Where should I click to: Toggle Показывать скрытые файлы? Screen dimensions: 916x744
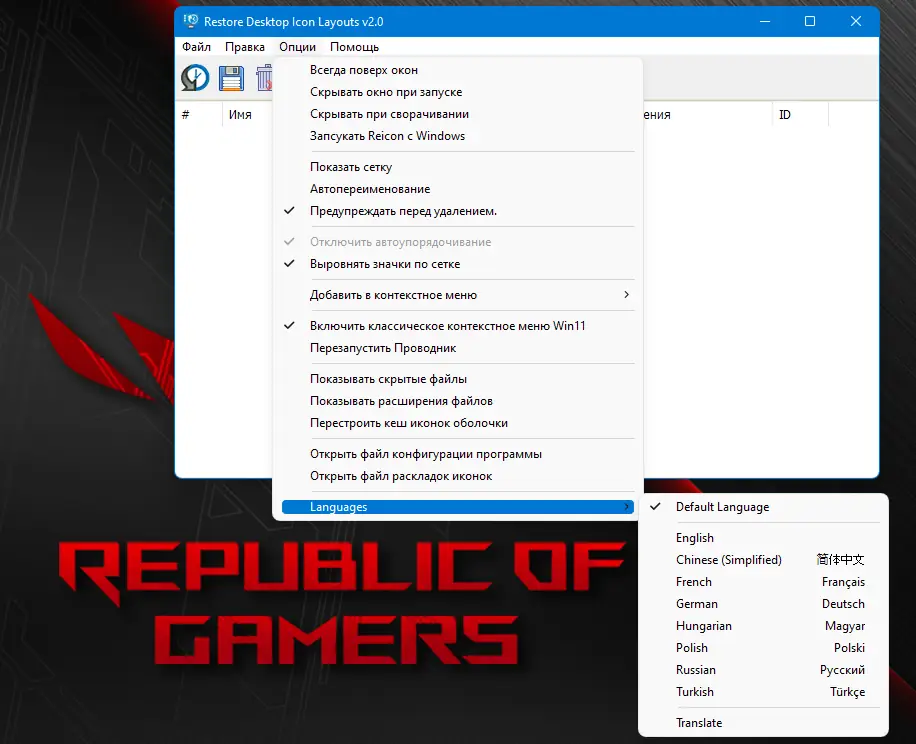(x=458, y=379)
